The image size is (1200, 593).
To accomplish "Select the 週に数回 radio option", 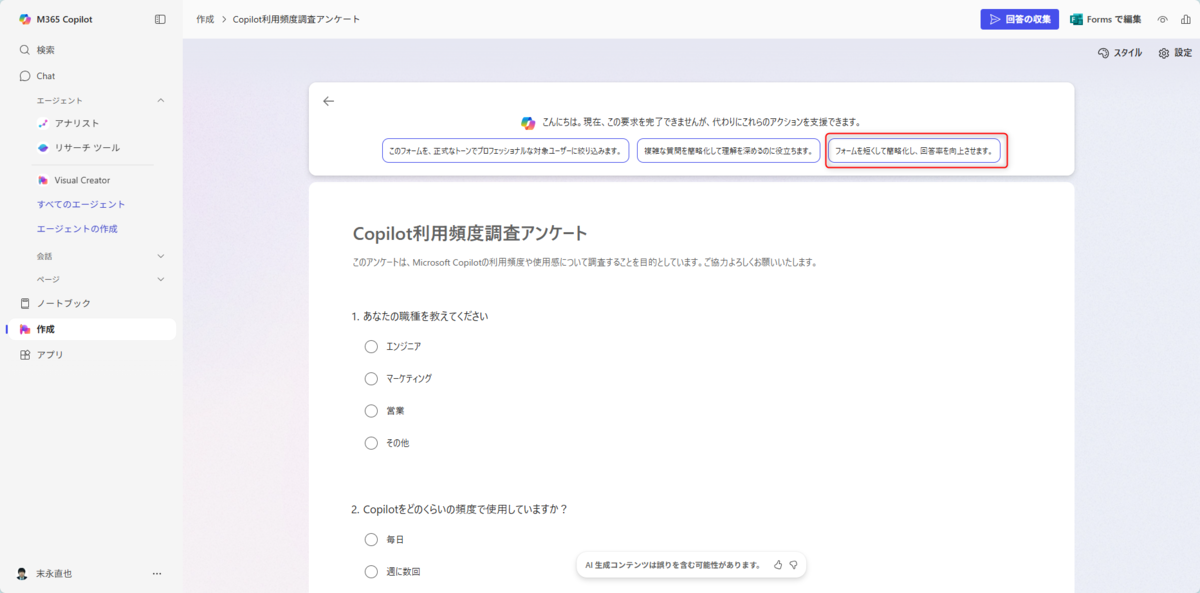I will [x=371, y=571].
